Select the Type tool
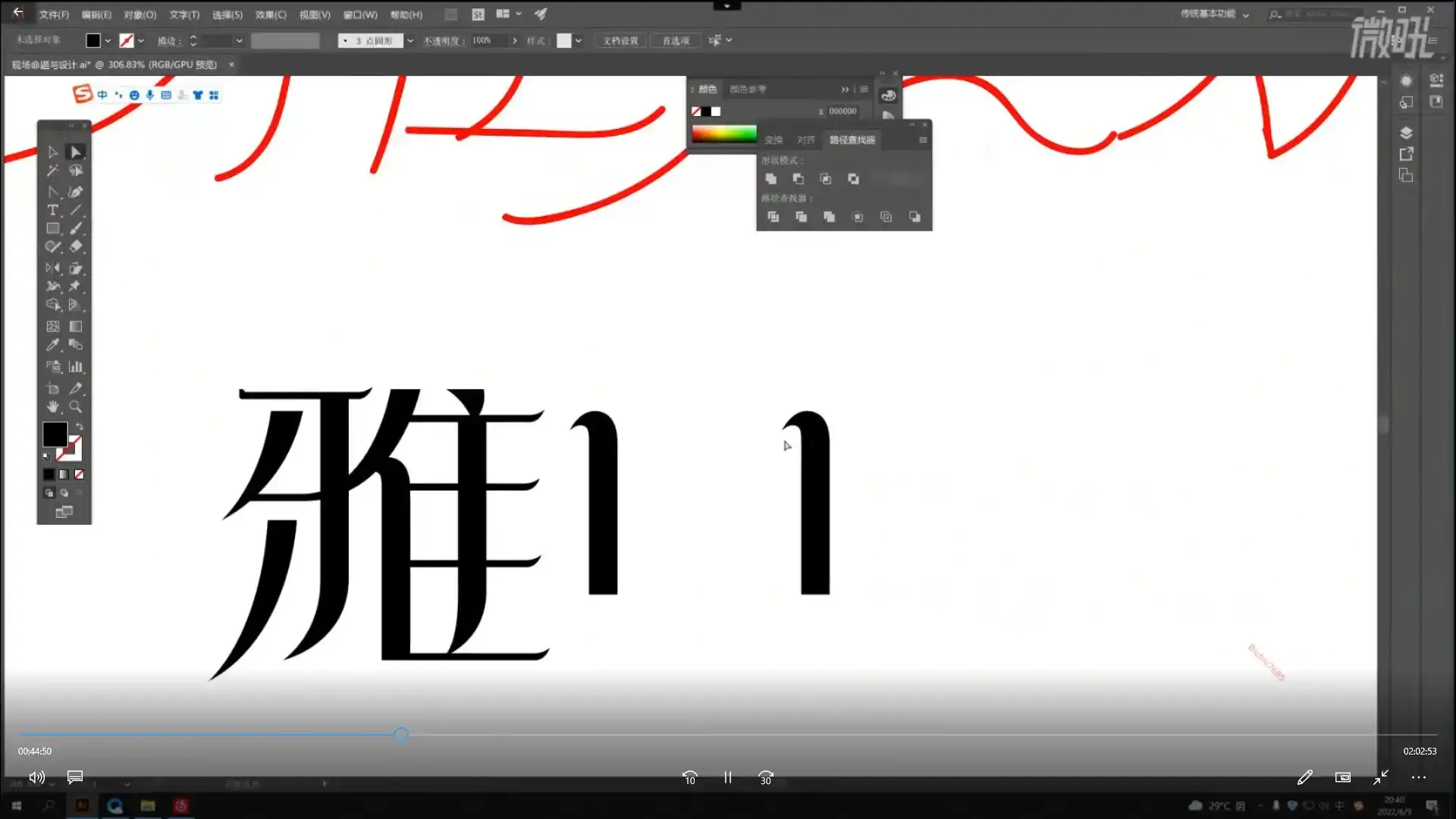This screenshot has width=1456, height=819. 53,211
